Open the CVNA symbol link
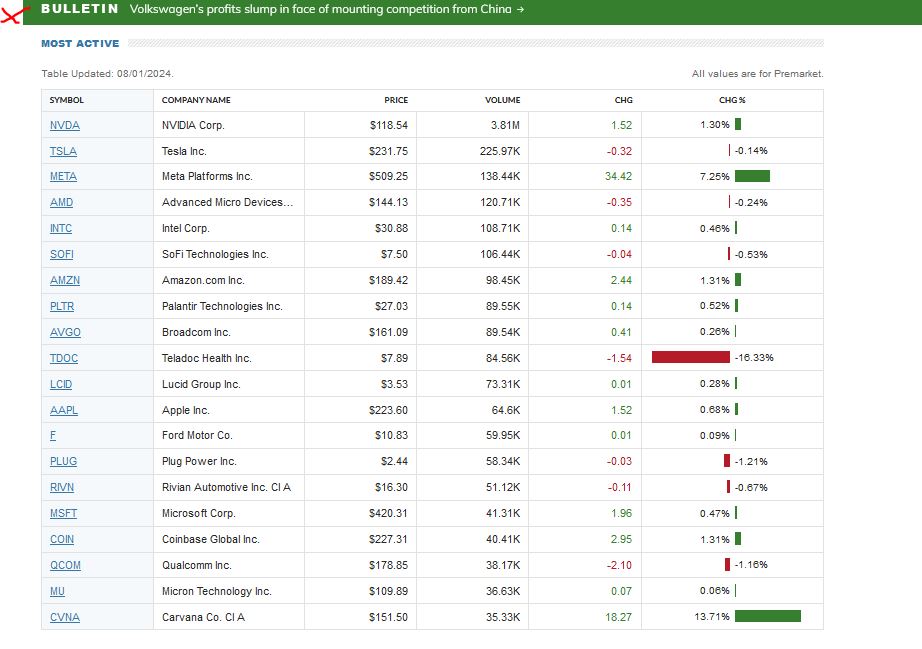Screen dimensions: 922x649 pyautogui.click(x=65, y=617)
